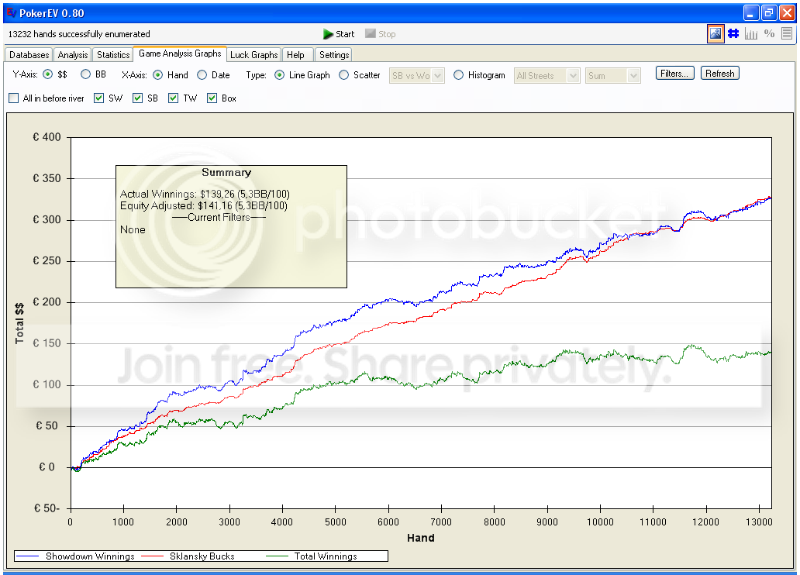Click the Stop icon in toolbar

(x=370, y=34)
